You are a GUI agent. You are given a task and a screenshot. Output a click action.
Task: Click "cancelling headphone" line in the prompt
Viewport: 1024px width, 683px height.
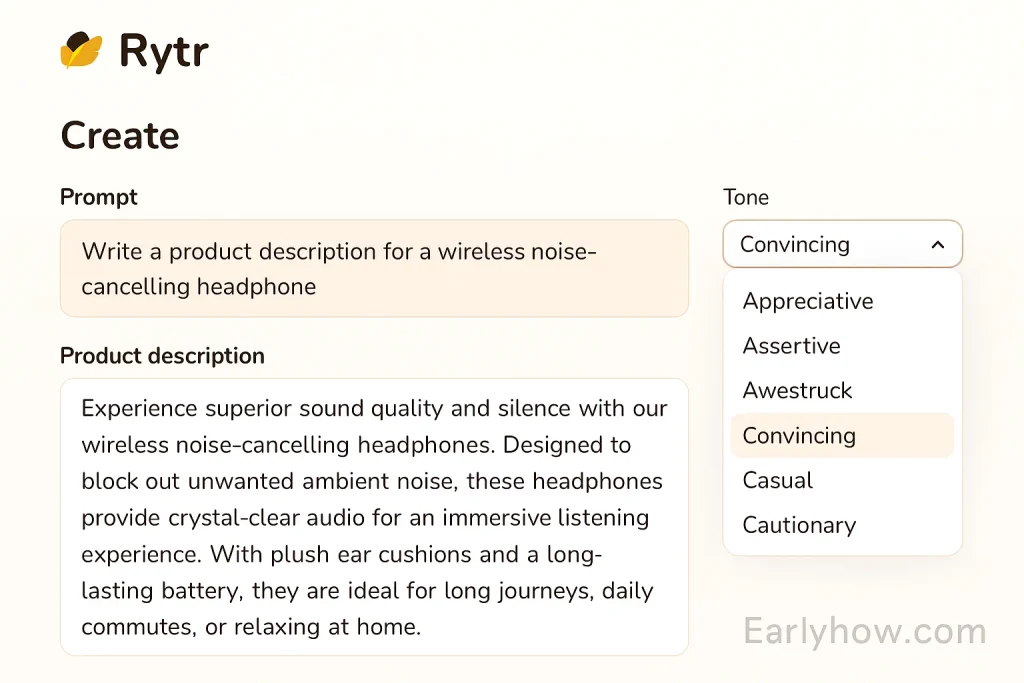click(198, 287)
